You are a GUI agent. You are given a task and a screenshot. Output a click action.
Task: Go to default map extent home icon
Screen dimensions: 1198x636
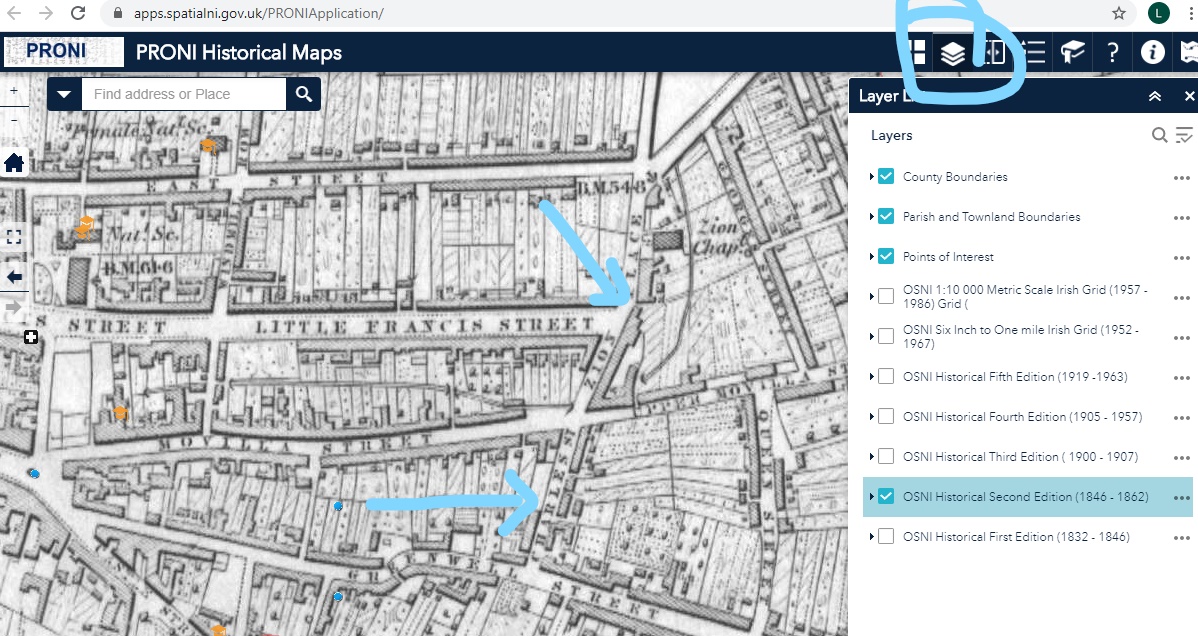14,163
